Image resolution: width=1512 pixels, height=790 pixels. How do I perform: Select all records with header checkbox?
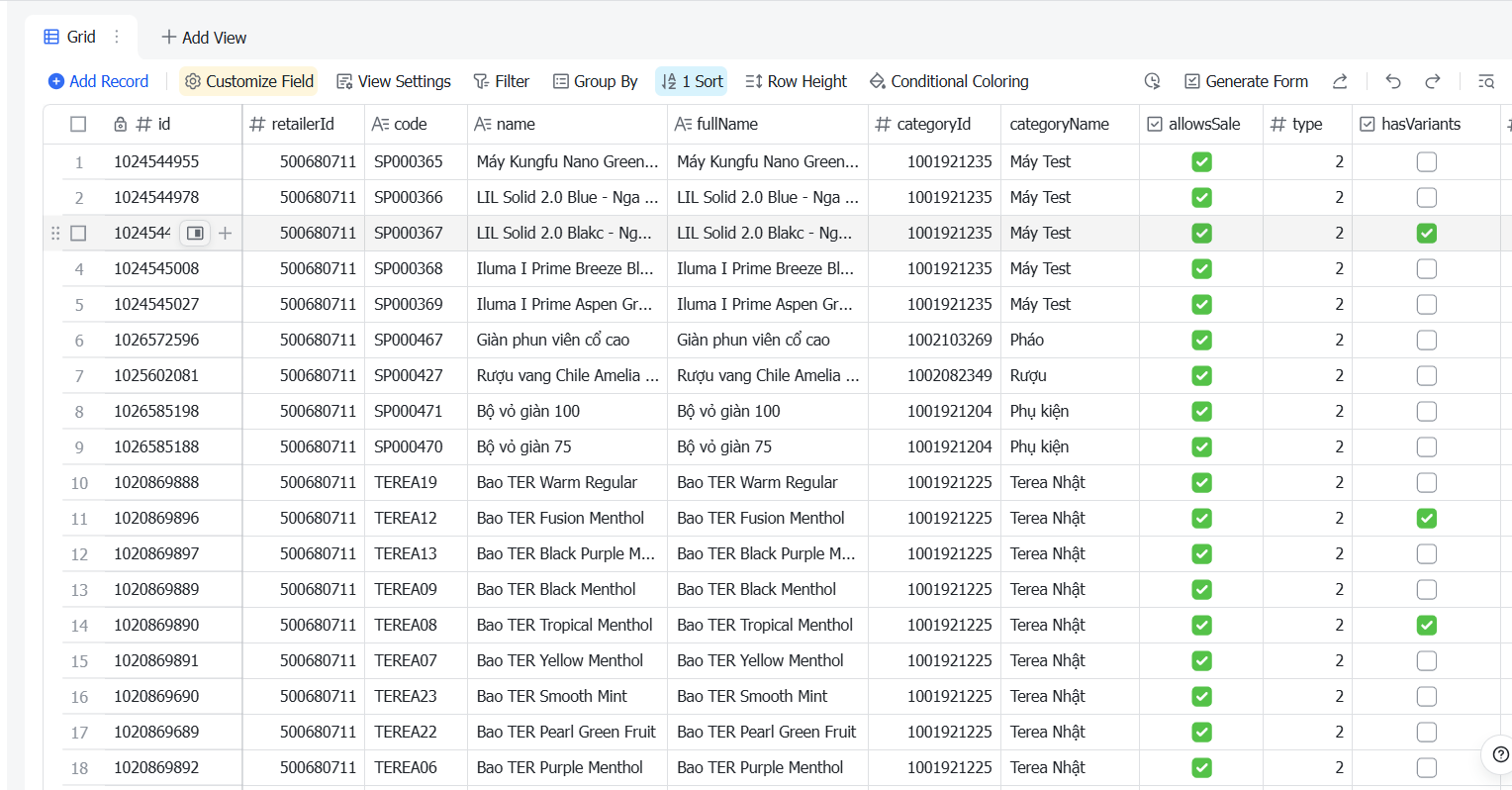click(x=78, y=124)
